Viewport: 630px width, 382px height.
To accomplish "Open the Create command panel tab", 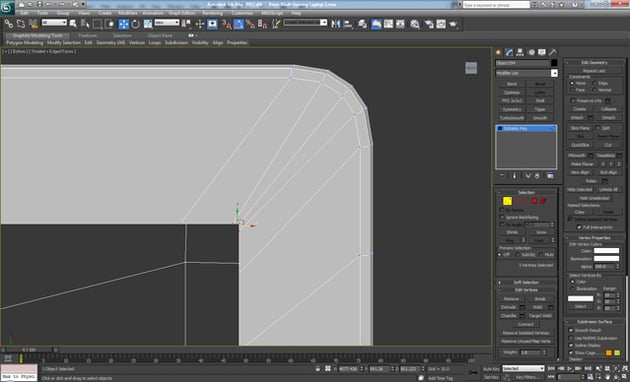I will [499, 52].
